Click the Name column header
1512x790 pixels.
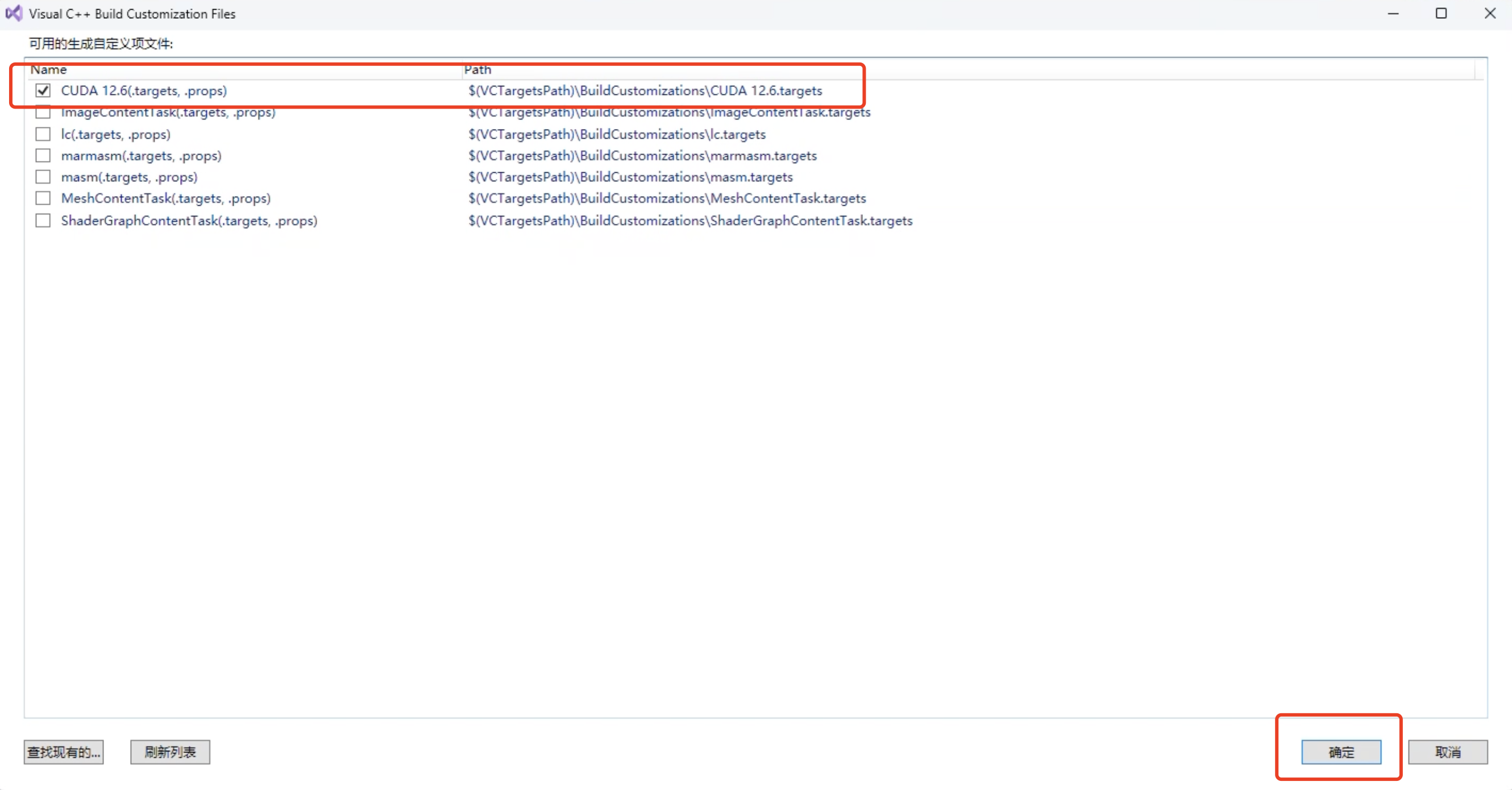click(244, 69)
